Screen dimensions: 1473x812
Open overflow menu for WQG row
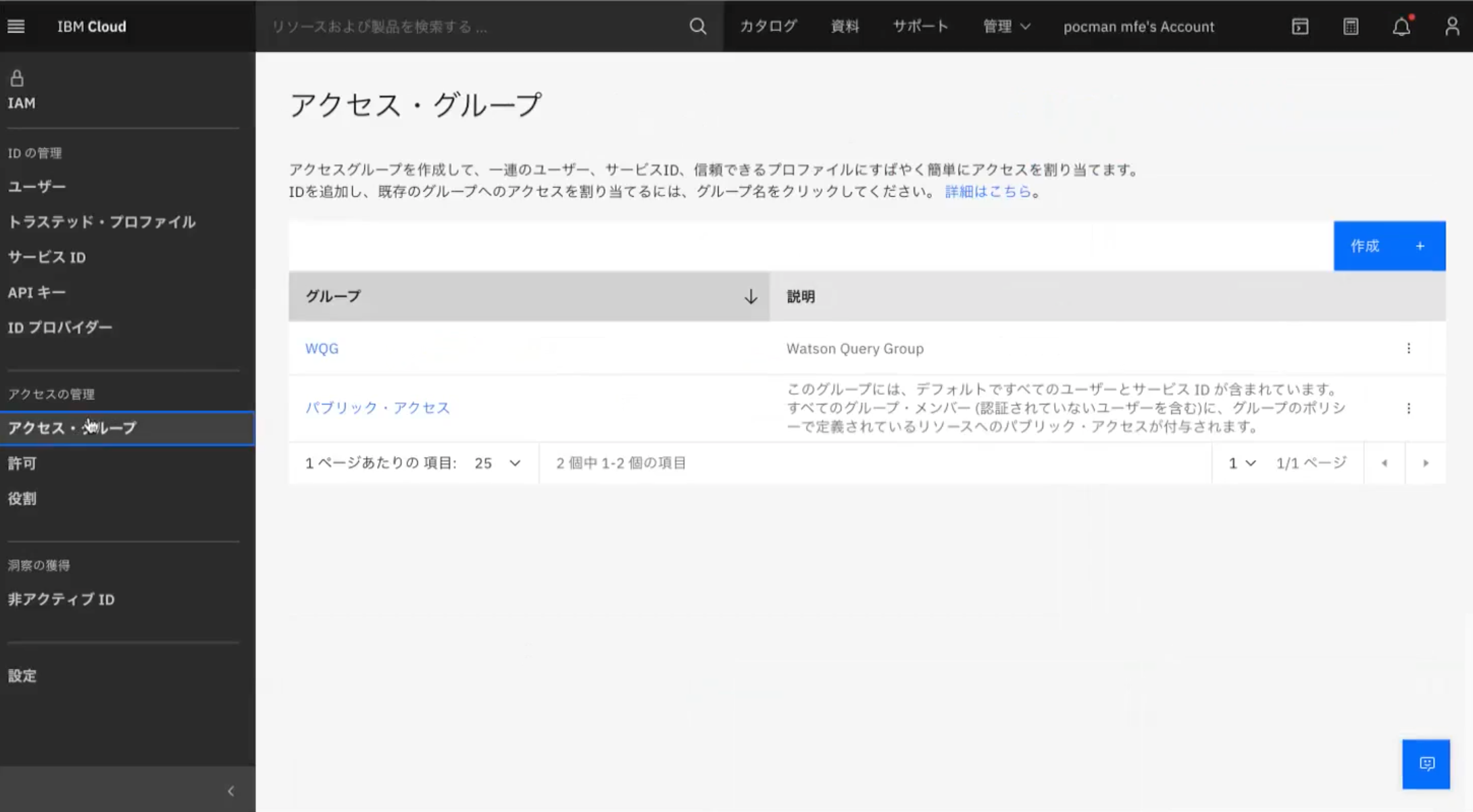coord(1408,349)
